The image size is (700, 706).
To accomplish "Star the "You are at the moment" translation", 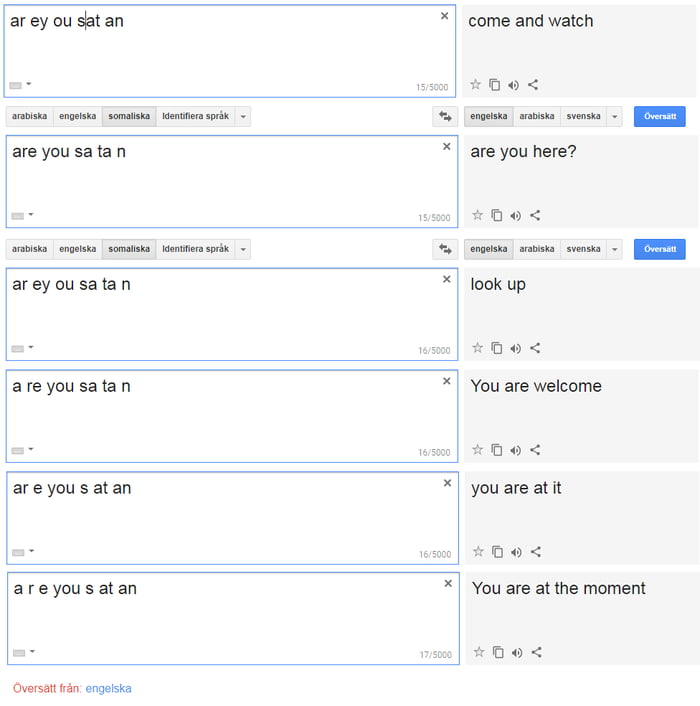I will pos(478,652).
